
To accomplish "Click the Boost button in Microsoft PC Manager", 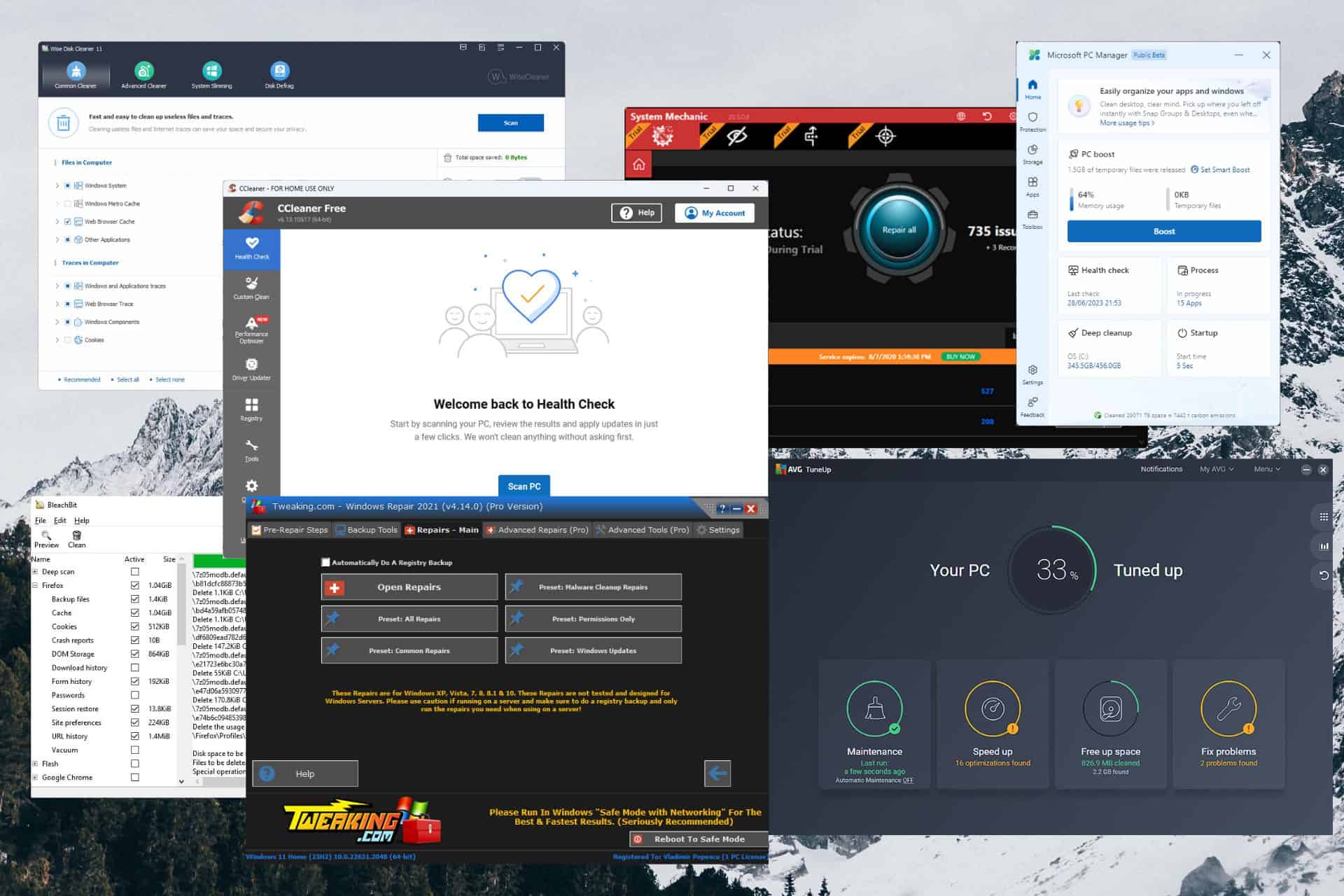I will [x=1164, y=232].
